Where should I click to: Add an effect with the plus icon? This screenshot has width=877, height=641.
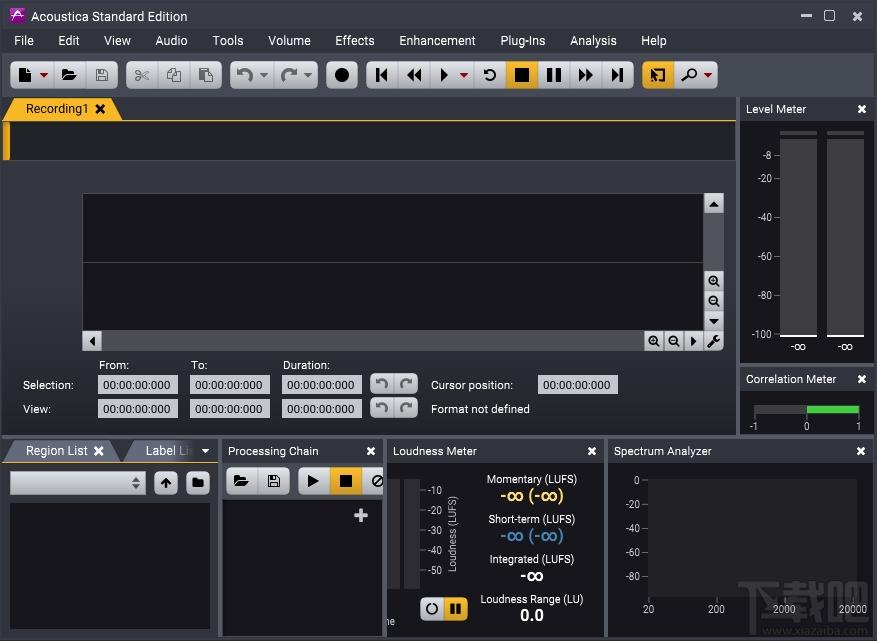coord(361,515)
